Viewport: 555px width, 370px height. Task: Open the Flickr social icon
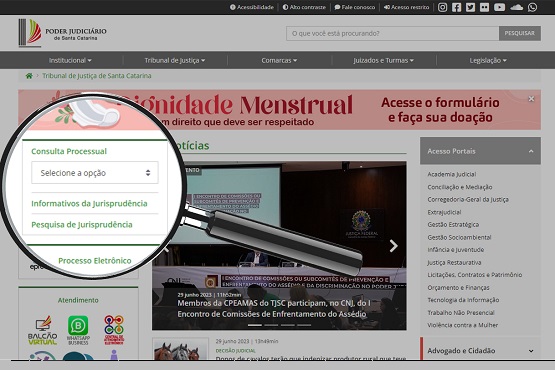click(x=484, y=7)
